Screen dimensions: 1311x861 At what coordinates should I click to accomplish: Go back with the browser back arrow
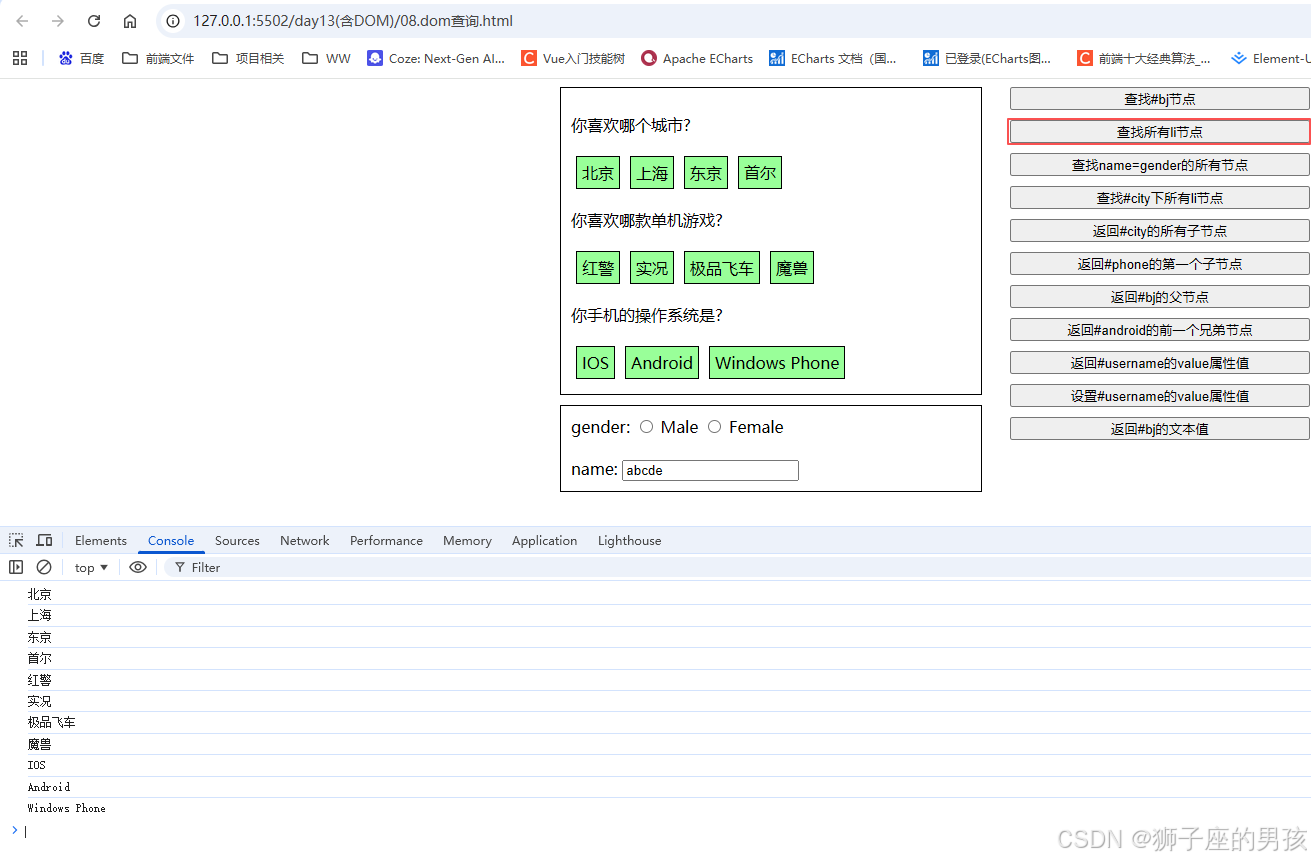pyautogui.click(x=22, y=21)
